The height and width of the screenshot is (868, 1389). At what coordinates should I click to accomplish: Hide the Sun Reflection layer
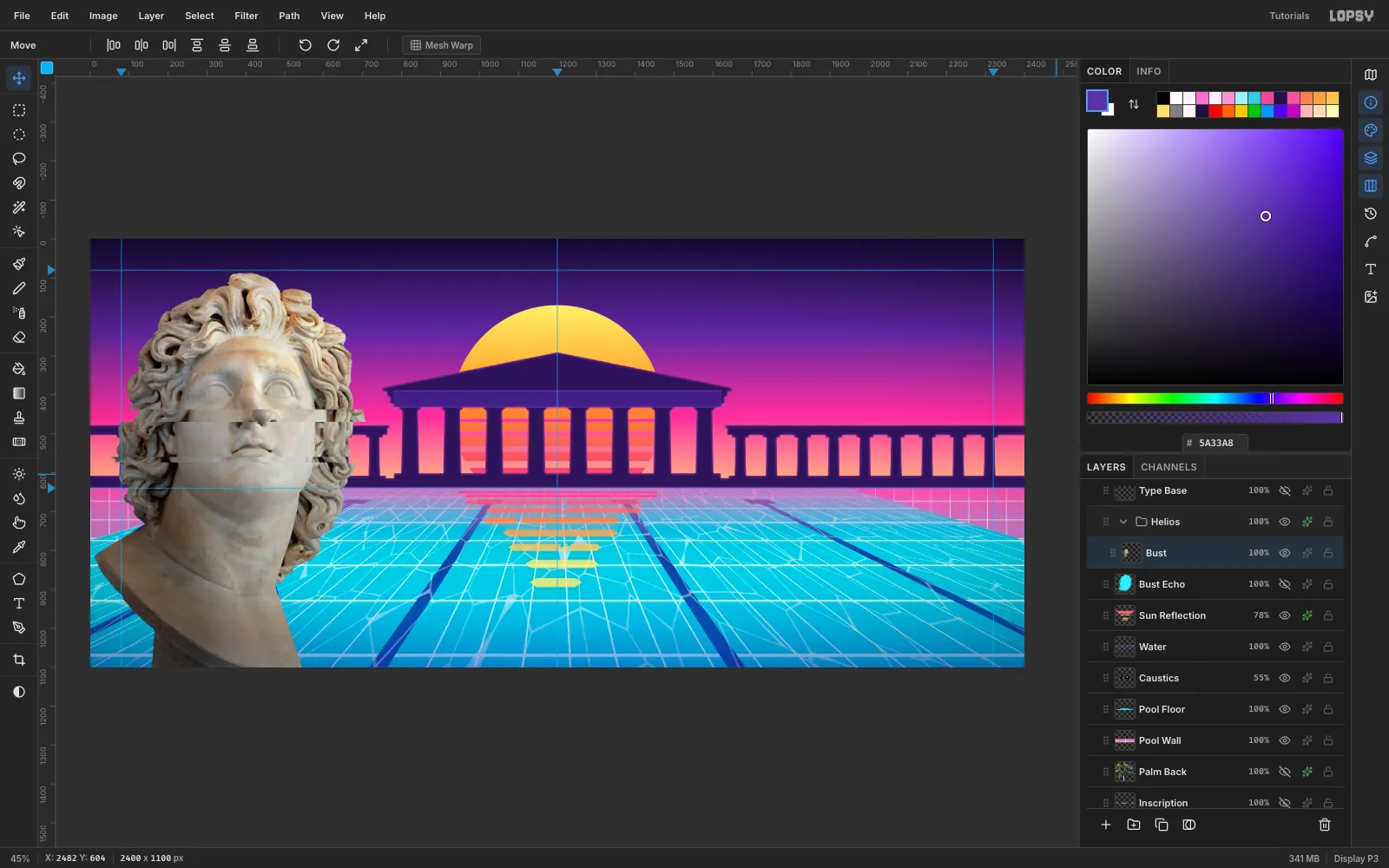pyautogui.click(x=1285, y=615)
